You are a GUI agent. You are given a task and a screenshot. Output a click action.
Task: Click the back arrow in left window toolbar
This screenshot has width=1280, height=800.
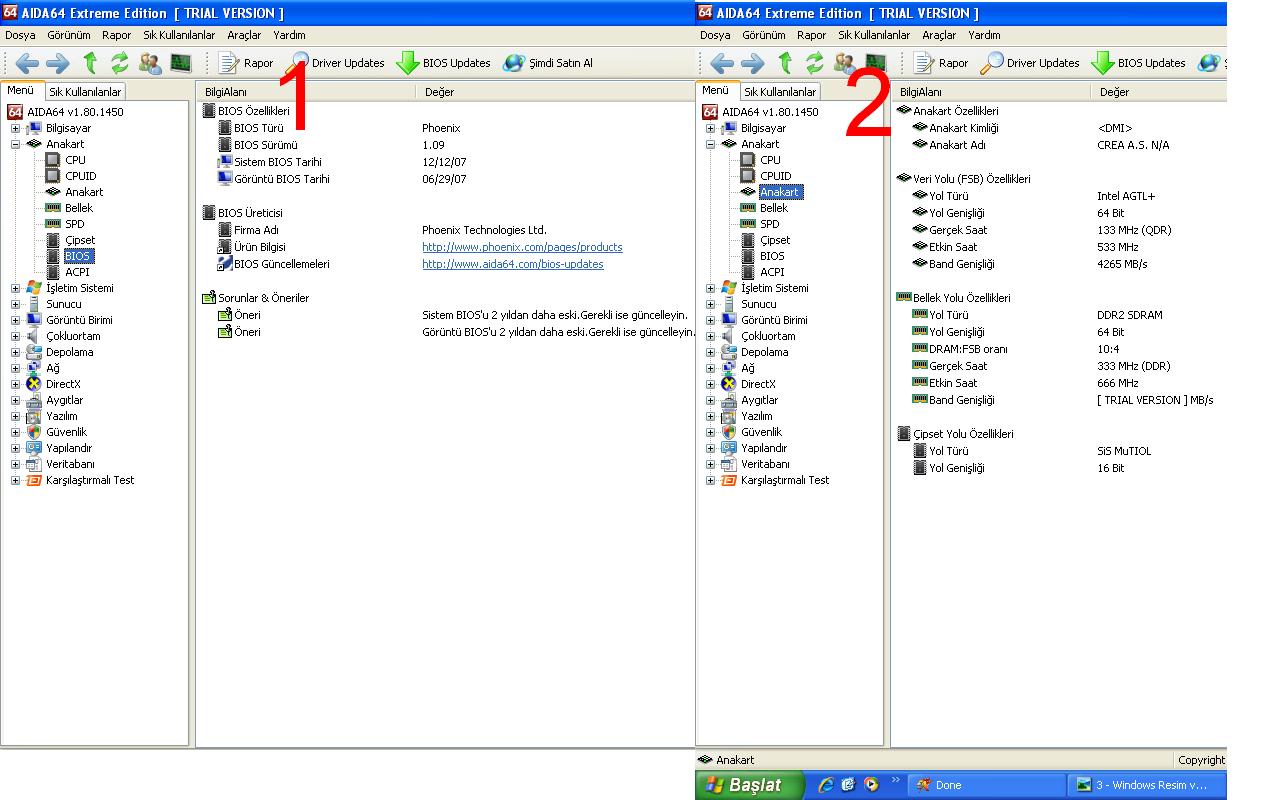pos(27,63)
